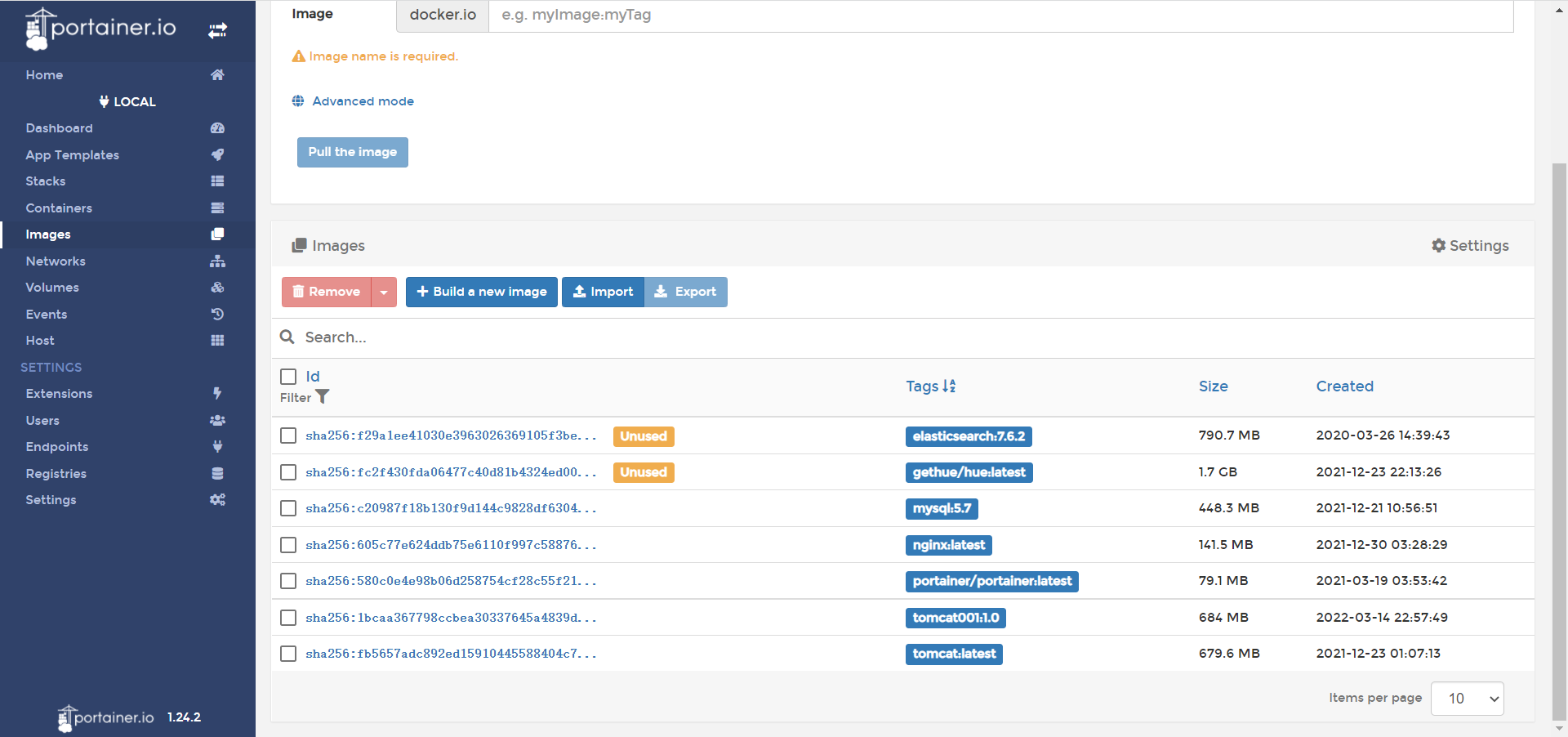Click the Dashboard gauge icon
This screenshot has width=1568, height=737.
click(x=217, y=128)
